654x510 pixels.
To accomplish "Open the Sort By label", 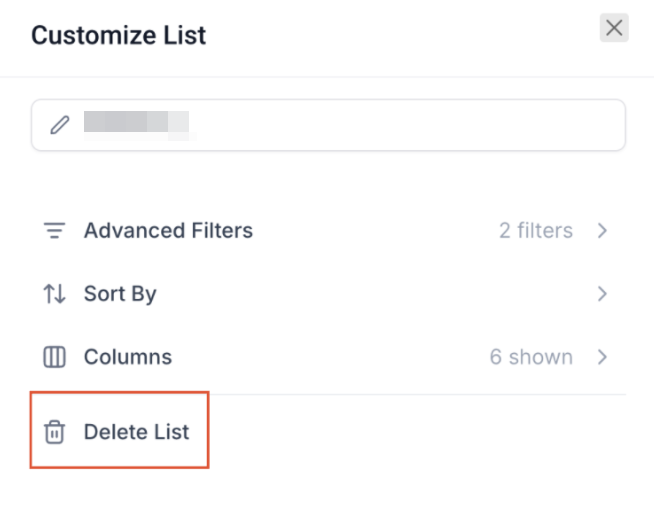I will click(120, 294).
